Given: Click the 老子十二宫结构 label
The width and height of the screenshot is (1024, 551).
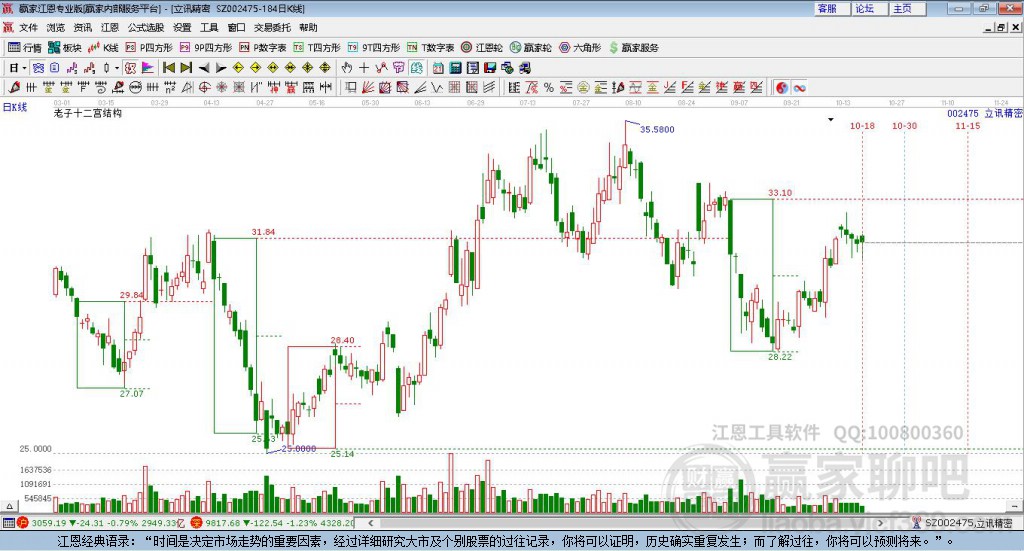Looking at the screenshot, I should (88, 113).
